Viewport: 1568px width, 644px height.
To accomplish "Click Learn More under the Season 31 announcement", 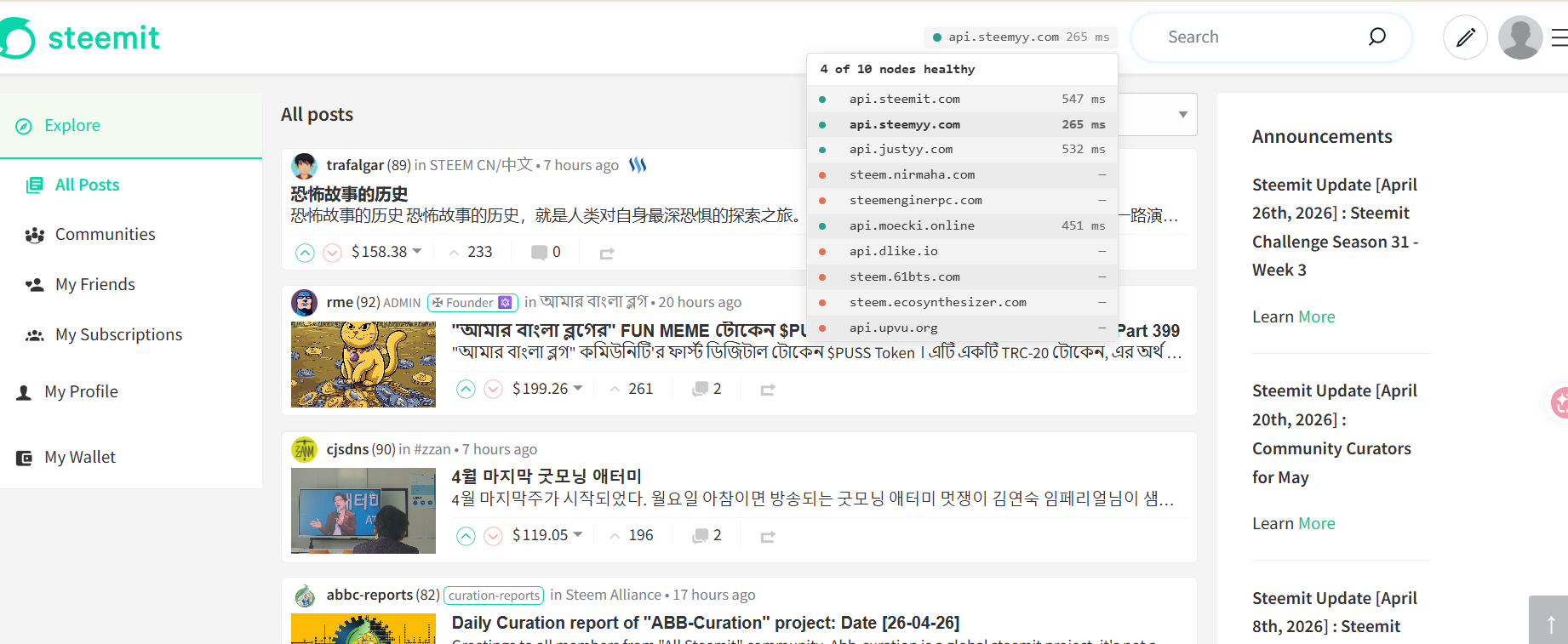I will (x=1294, y=317).
